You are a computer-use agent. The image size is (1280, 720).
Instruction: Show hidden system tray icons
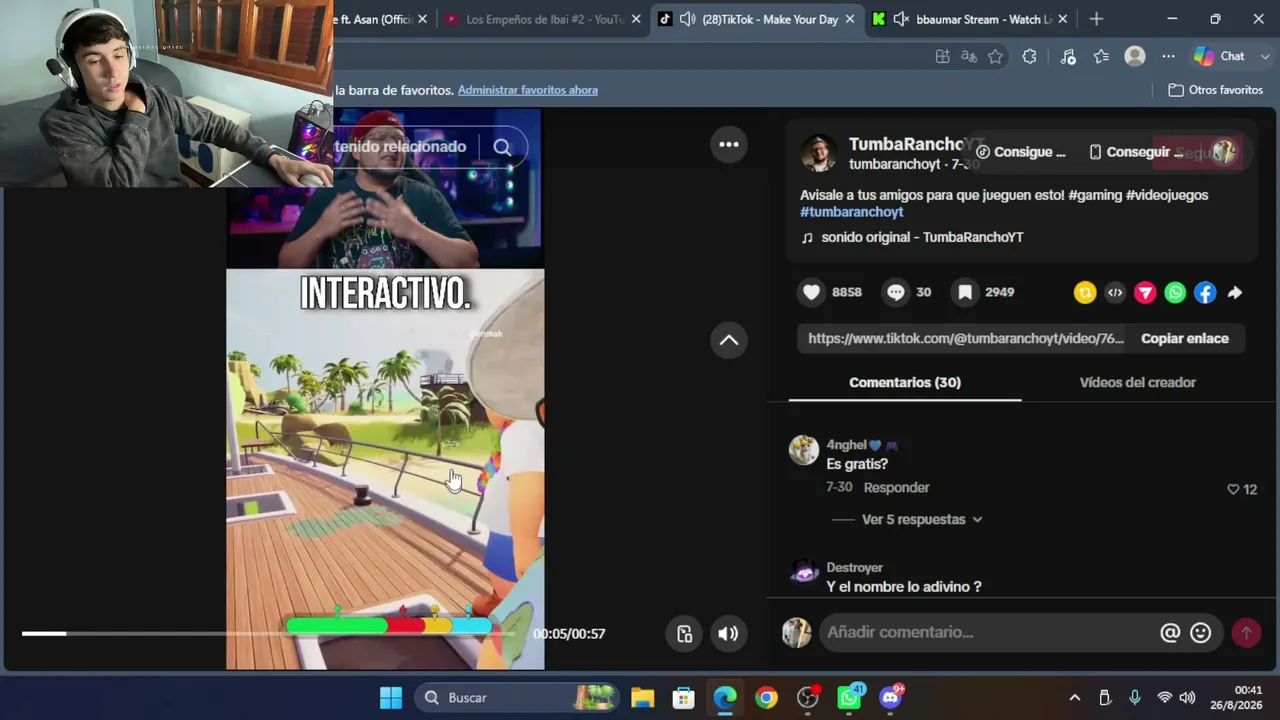pos(1074,698)
